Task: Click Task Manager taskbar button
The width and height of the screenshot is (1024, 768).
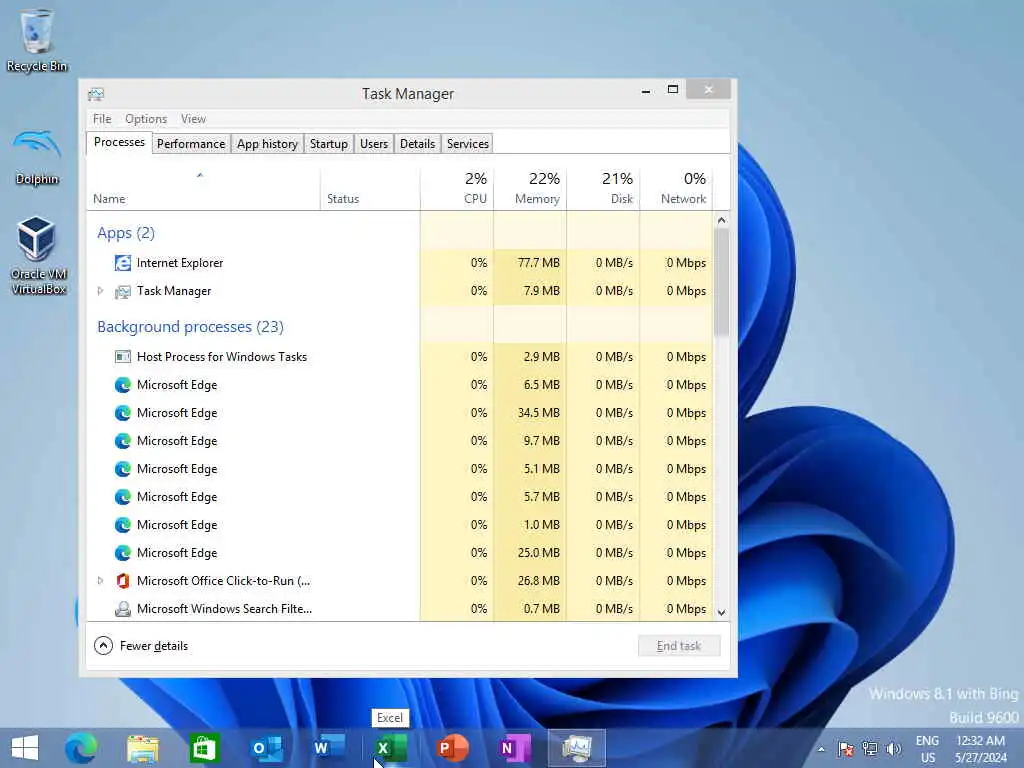Action: pos(576,748)
